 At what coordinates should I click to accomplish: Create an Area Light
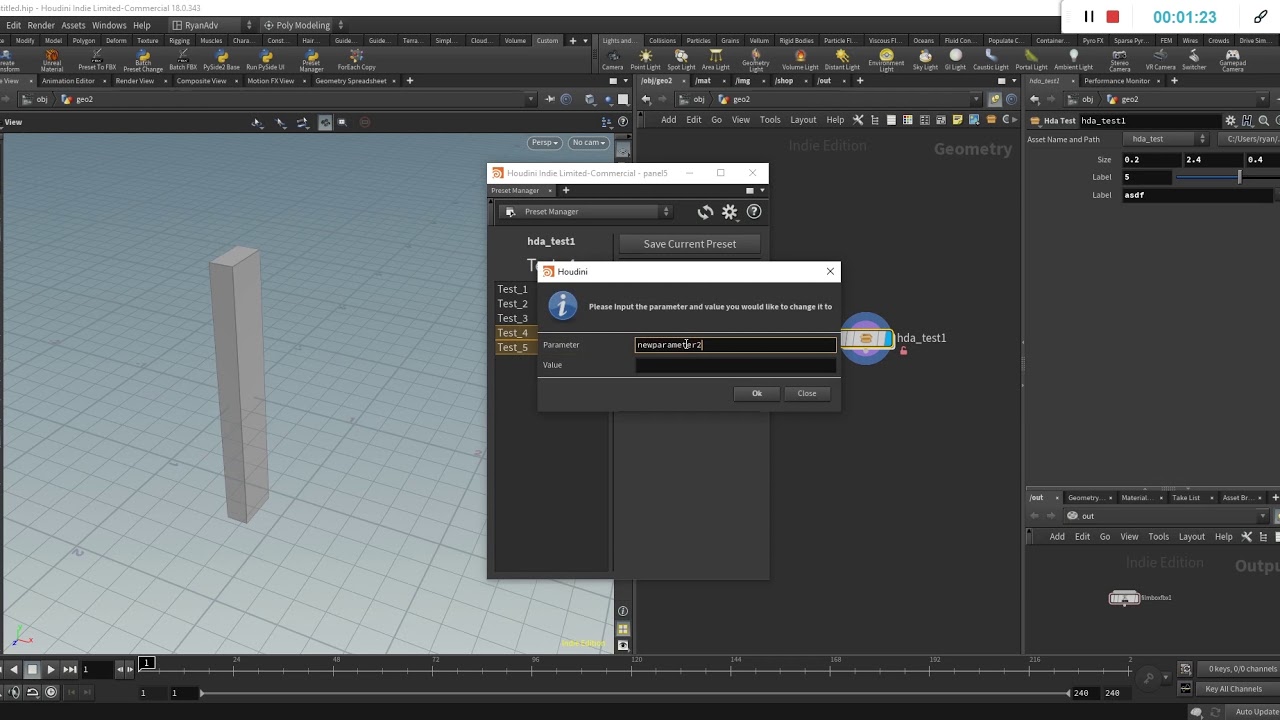(x=715, y=60)
